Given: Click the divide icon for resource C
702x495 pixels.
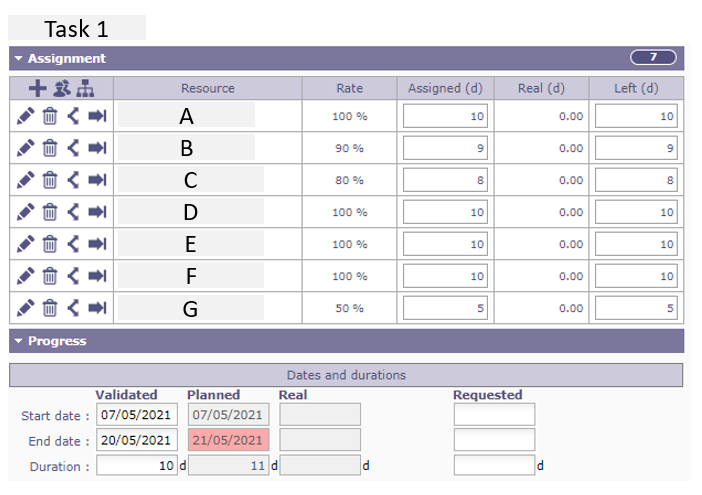Looking at the screenshot, I should (x=73, y=181).
